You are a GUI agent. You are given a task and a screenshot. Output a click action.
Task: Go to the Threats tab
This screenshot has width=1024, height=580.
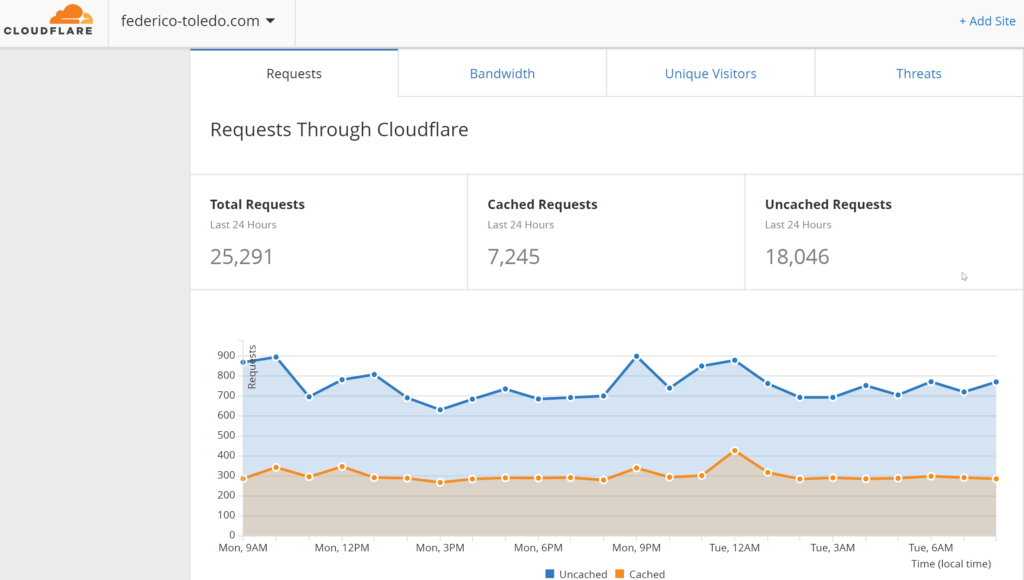tap(918, 73)
